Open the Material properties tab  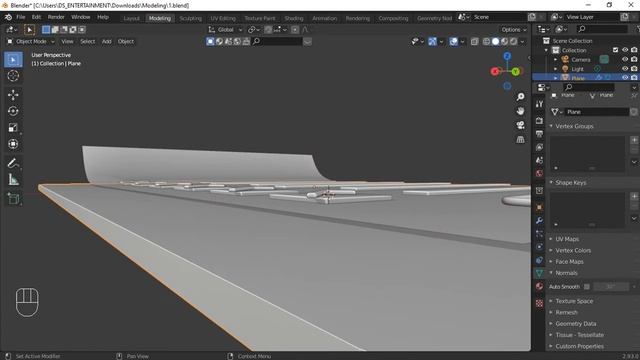[x=539, y=287]
